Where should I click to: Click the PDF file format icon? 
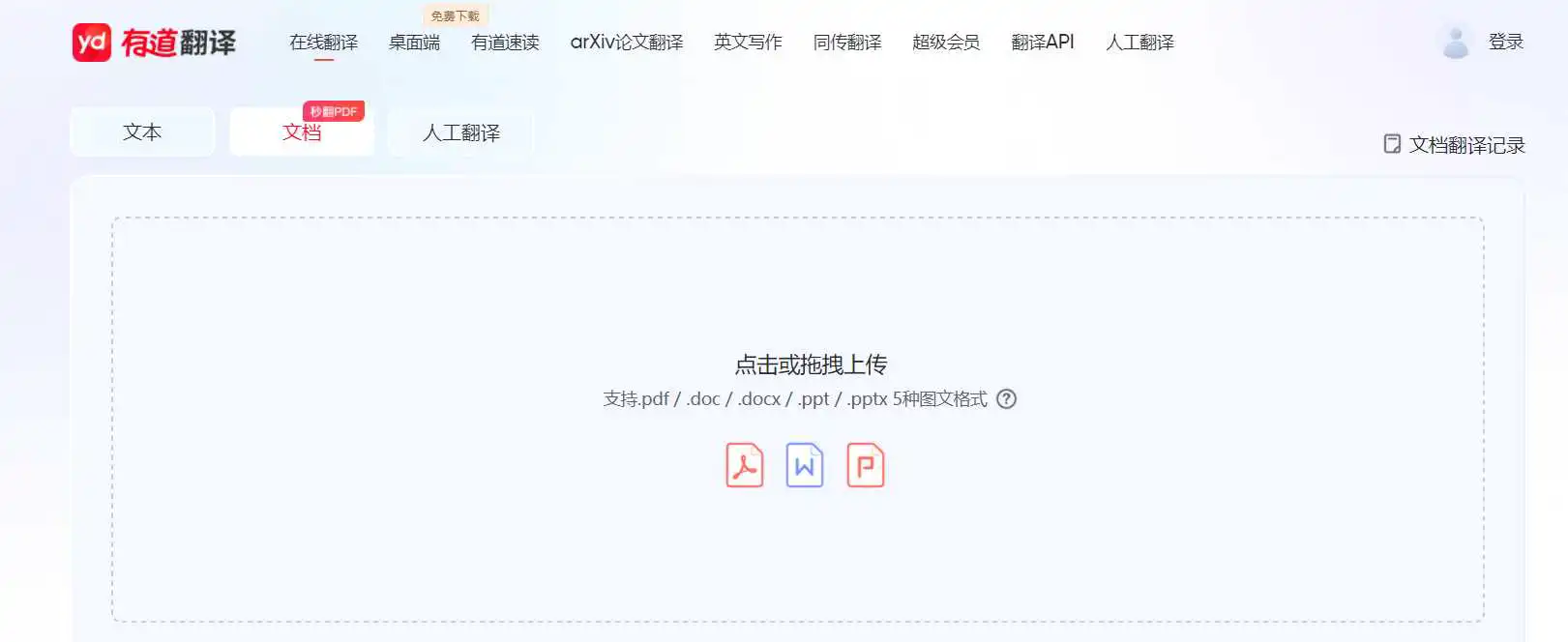tap(745, 465)
